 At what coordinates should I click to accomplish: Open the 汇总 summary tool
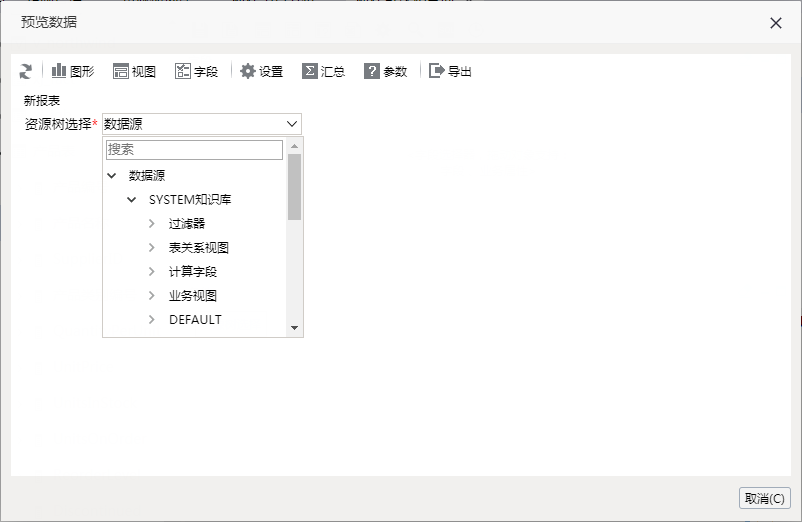coord(323,71)
